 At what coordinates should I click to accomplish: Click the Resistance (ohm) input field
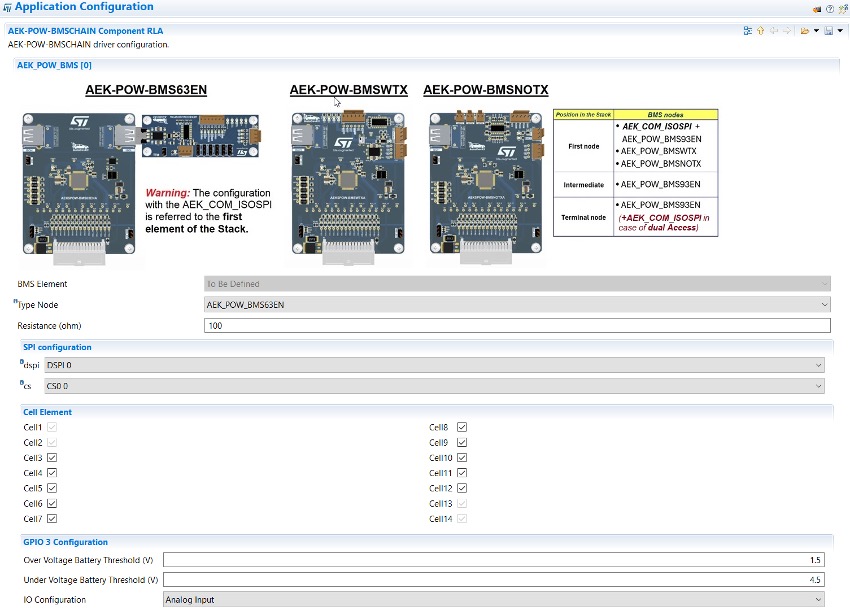click(517, 325)
